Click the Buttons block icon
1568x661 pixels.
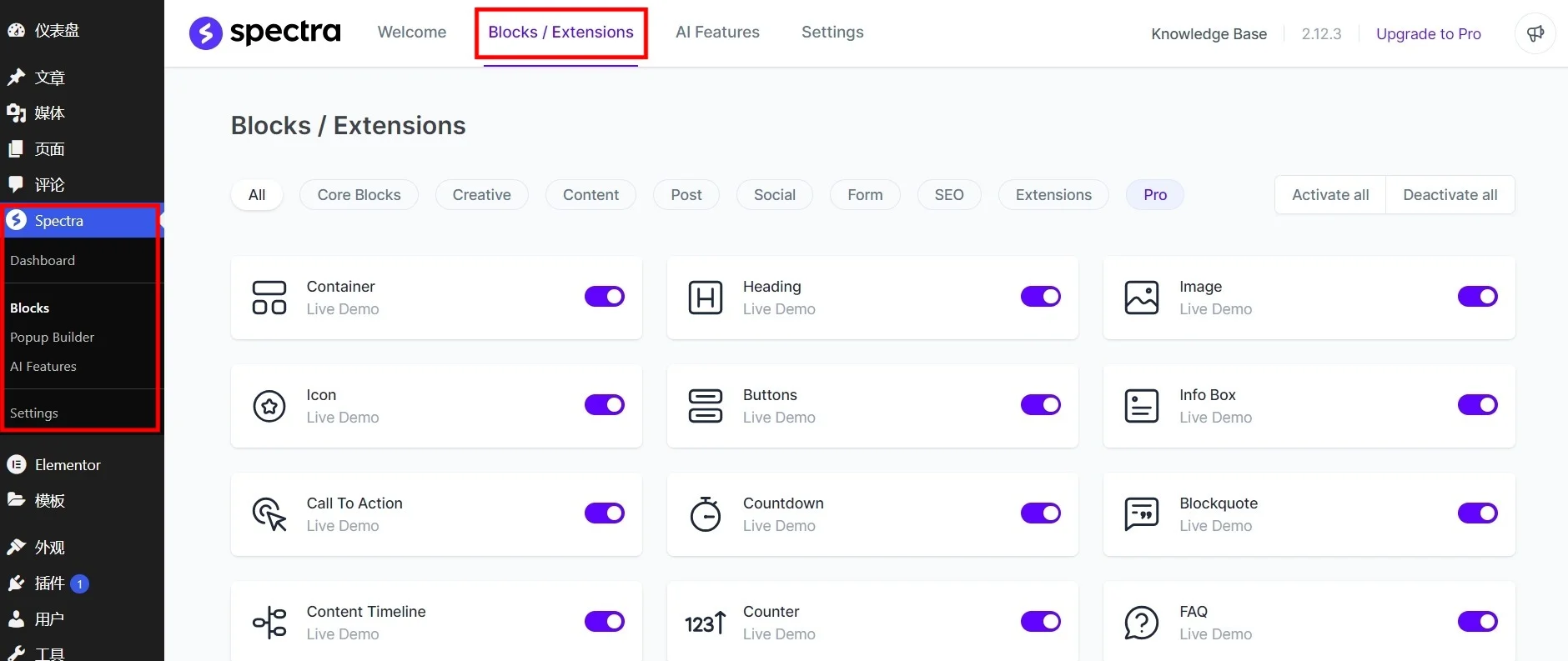pyautogui.click(x=706, y=406)
